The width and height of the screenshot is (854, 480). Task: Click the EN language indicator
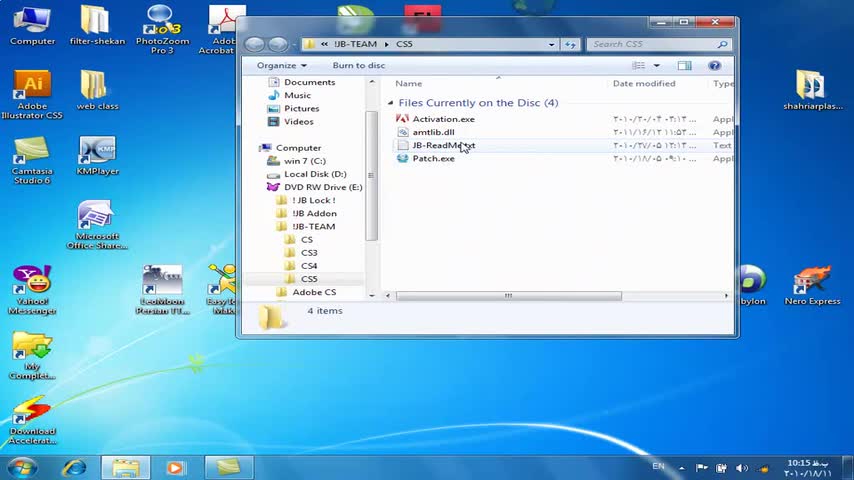[x=658, y=466]
